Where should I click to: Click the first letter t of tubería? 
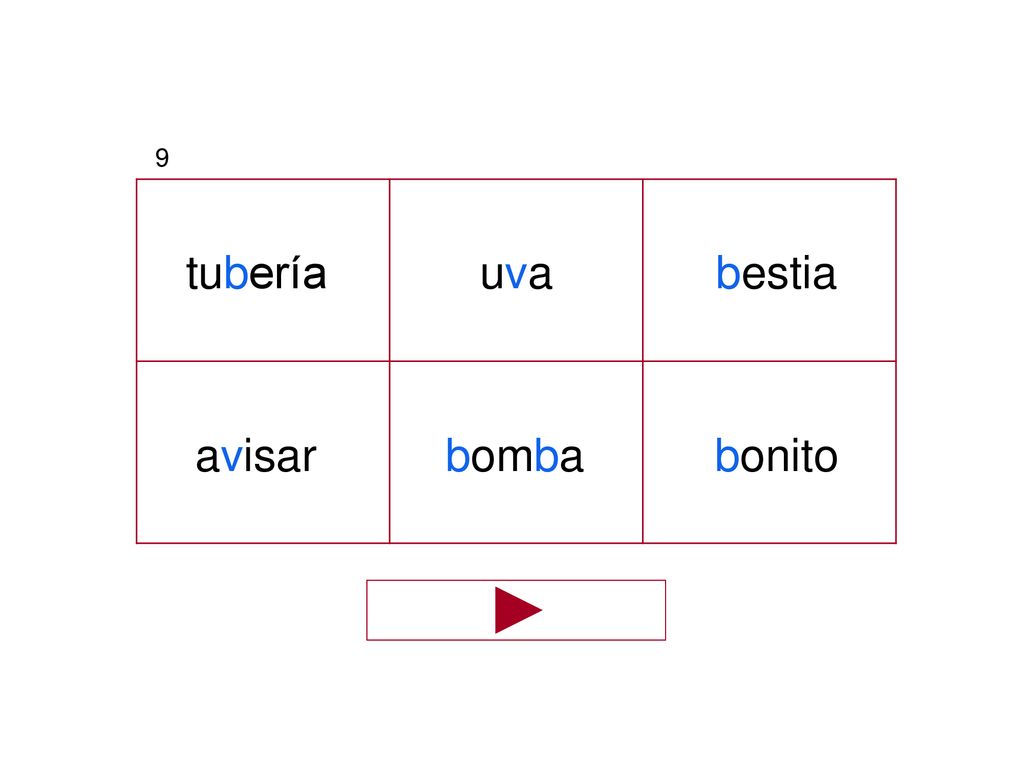(193, 274)
